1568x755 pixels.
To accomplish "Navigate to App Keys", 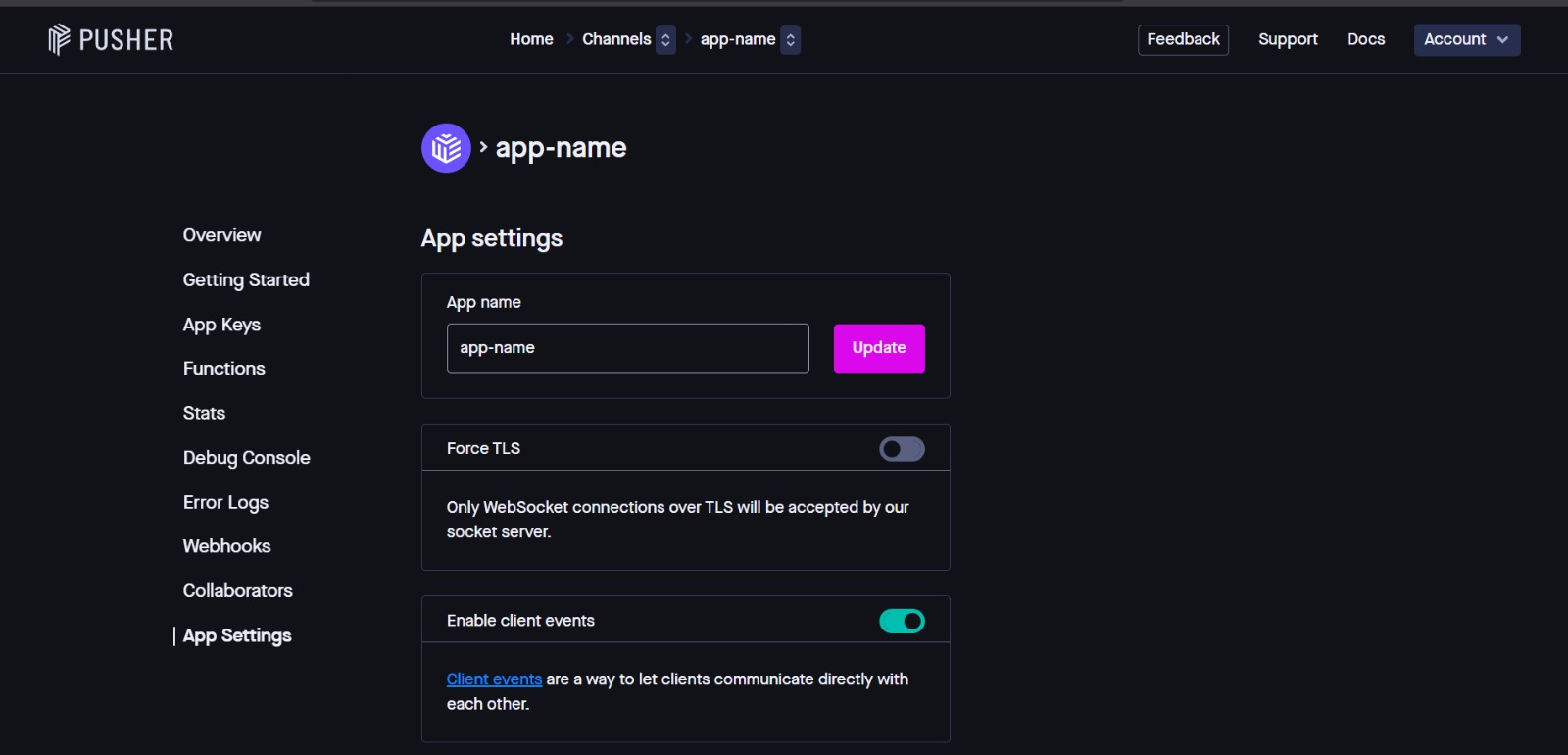I will (221, 325).
